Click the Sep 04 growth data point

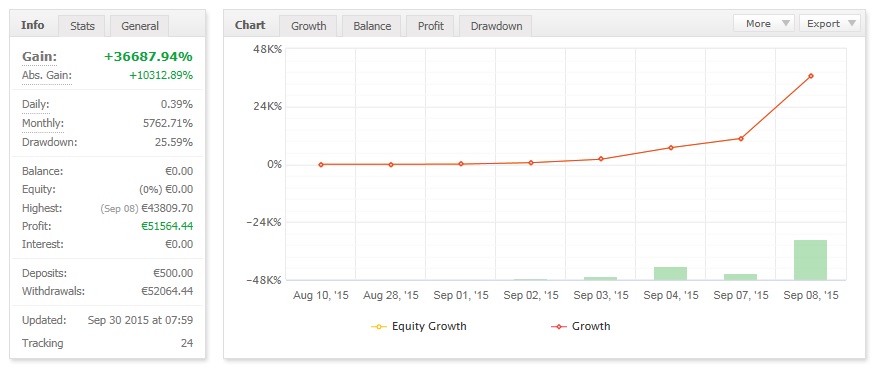(671, 148)
